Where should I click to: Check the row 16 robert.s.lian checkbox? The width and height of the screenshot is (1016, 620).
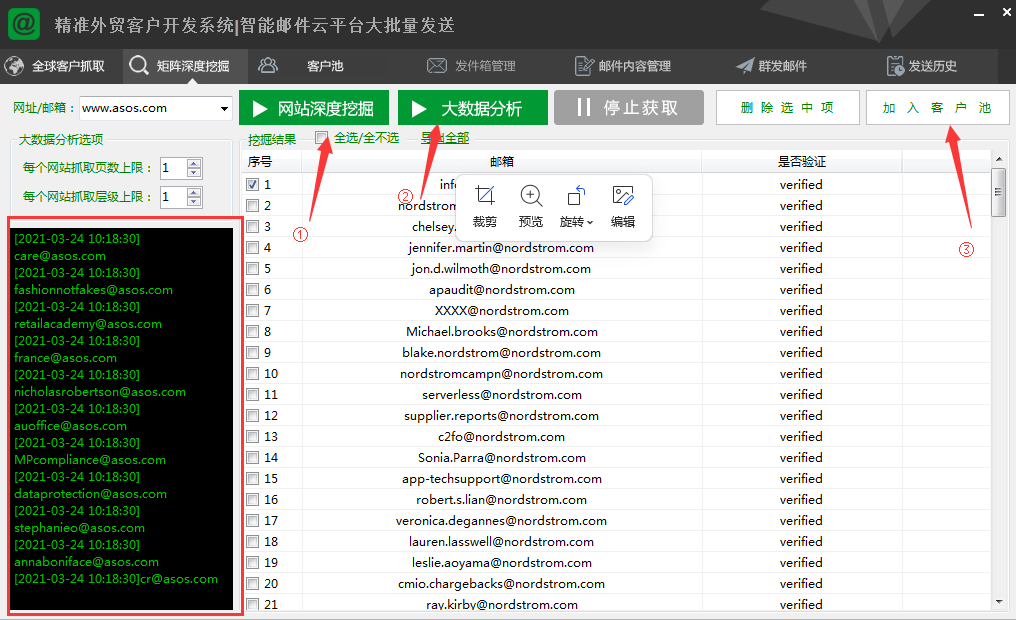(253, 499)
